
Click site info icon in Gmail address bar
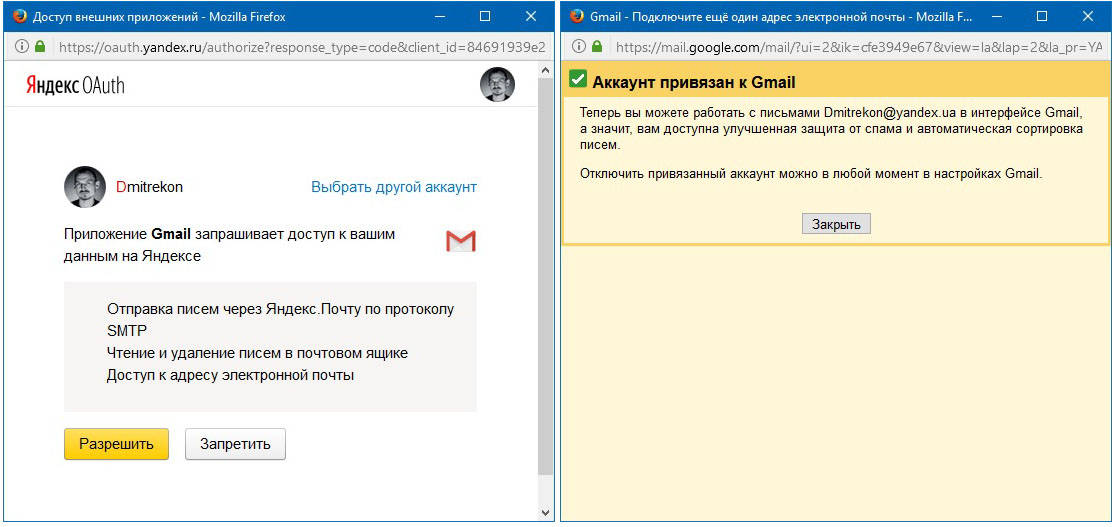coord(579,46)
